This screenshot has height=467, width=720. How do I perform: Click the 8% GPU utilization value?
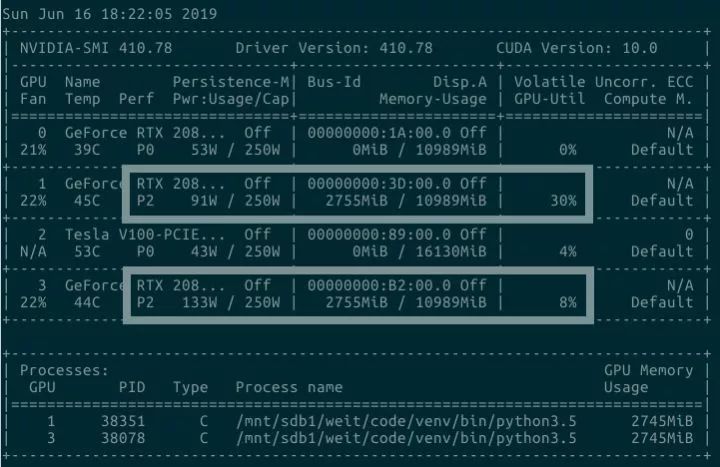(567, 302)
